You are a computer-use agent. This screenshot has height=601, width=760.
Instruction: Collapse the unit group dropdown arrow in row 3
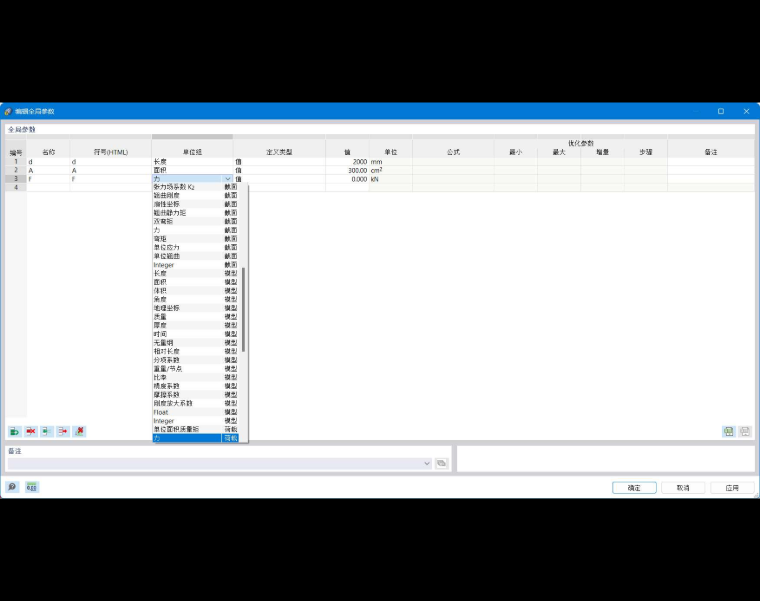pos(228,179)
